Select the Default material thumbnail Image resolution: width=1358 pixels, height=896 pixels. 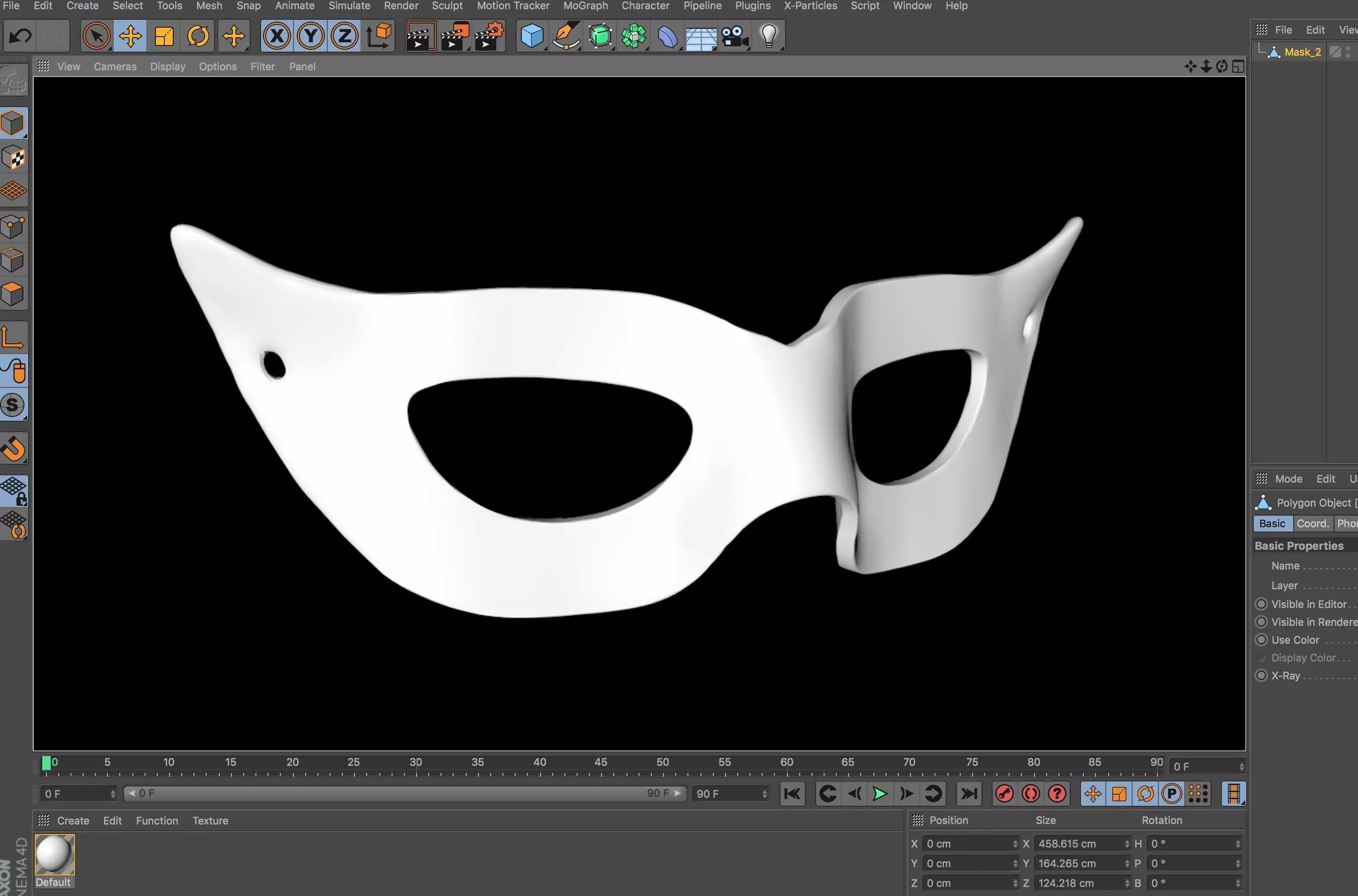pyautogui.click(x=54, y=854)
